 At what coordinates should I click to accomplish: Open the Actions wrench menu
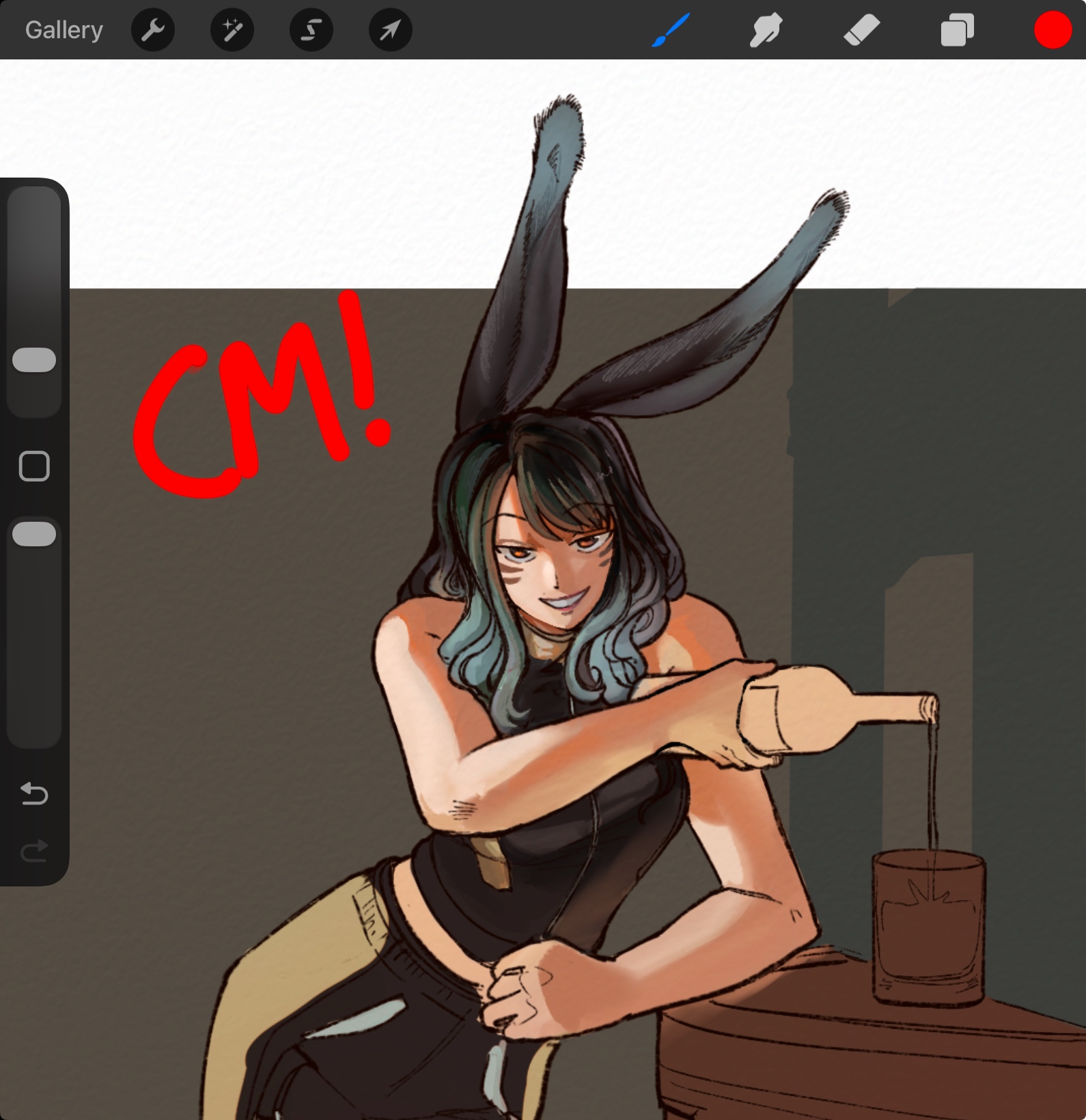point(153,30)
